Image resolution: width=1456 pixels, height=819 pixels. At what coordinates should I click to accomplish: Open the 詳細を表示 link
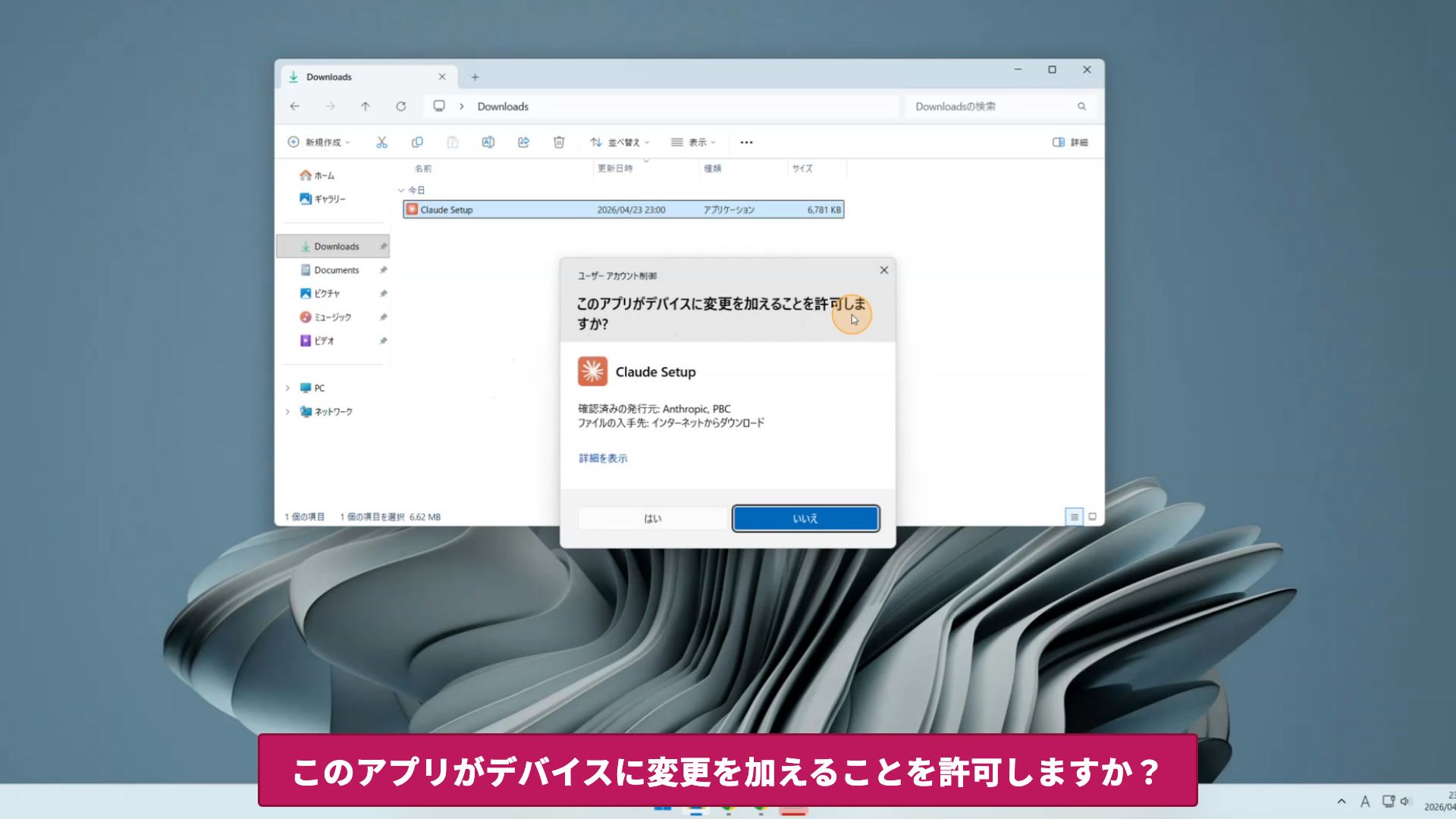pos(603,458)
